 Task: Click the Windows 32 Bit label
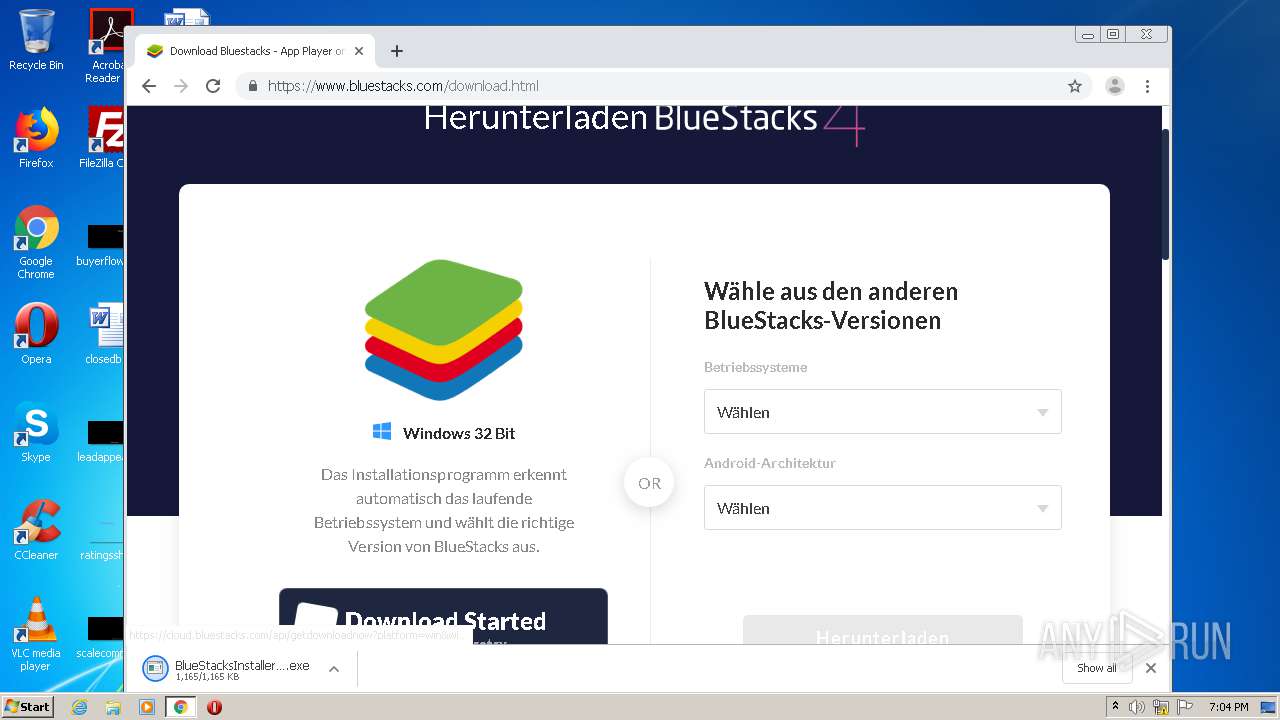pyautogui.click(x=459, y=433)
